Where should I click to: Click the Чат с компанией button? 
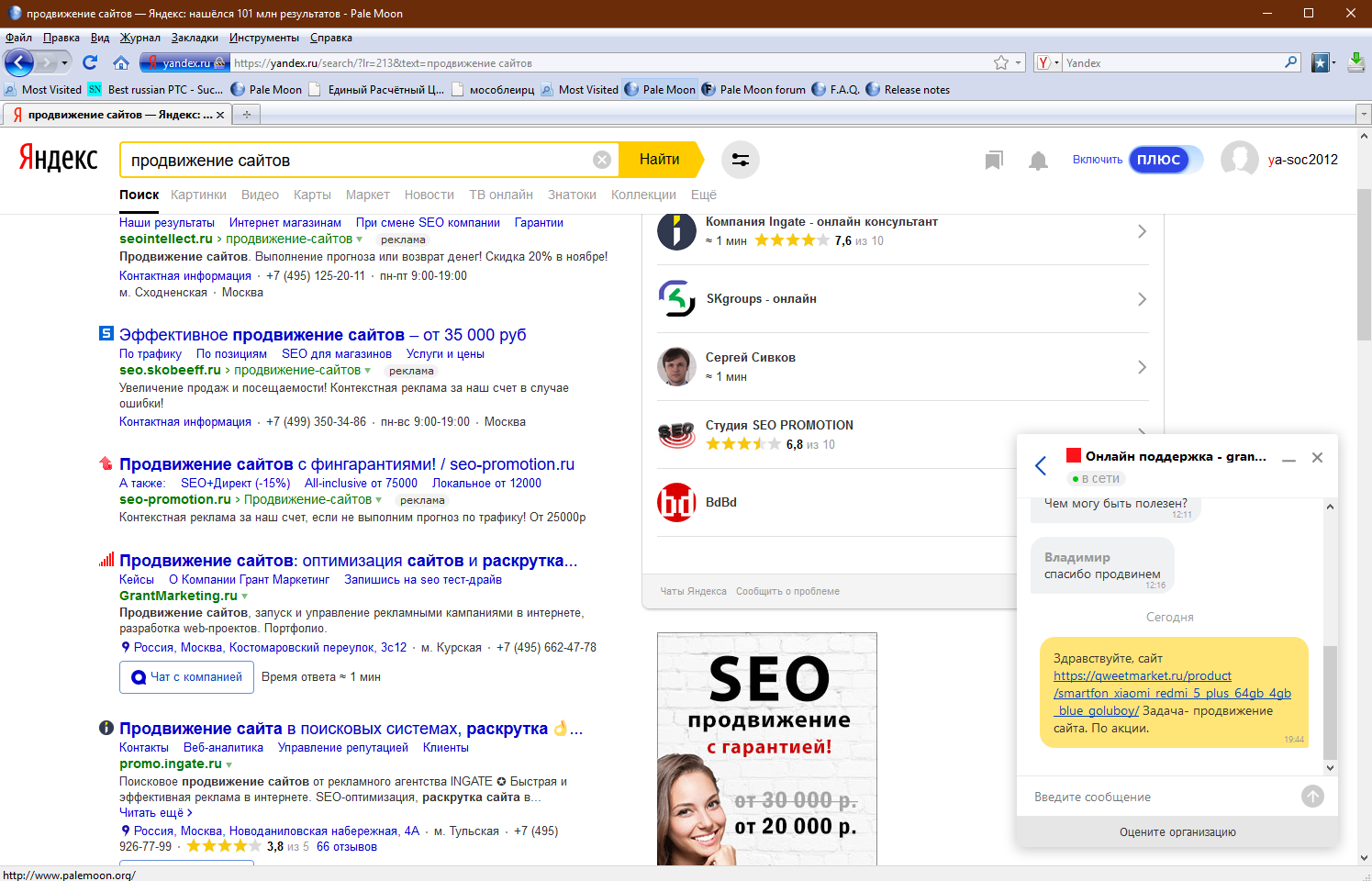(x=186, y=677)
